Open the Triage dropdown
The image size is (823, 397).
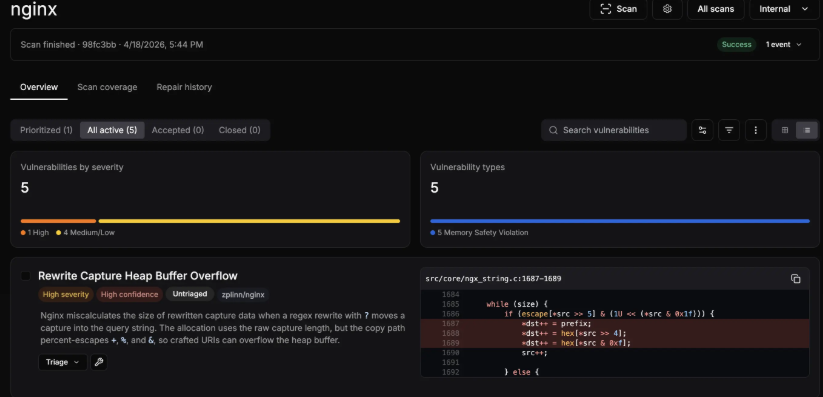click(x=62, y=362)
